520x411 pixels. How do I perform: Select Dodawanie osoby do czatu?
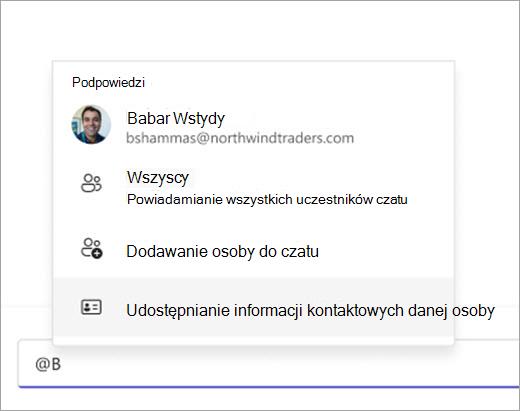[x=253, y=251]
